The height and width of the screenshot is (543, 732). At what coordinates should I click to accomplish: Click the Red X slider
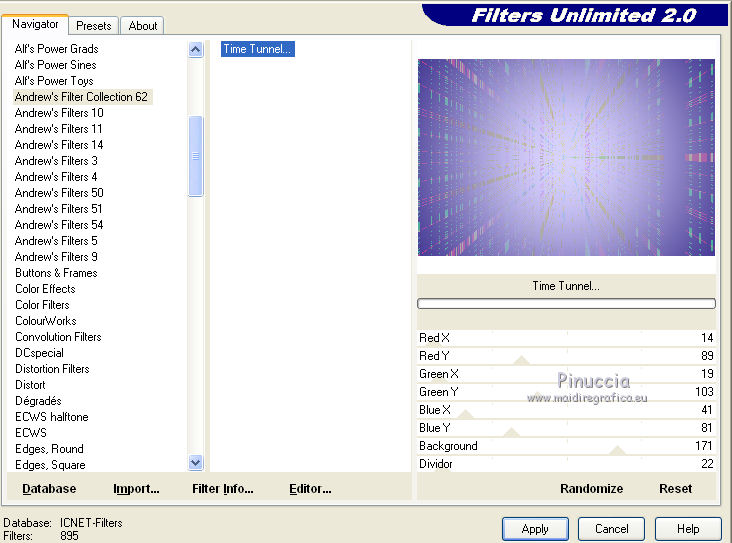(566, 338)
